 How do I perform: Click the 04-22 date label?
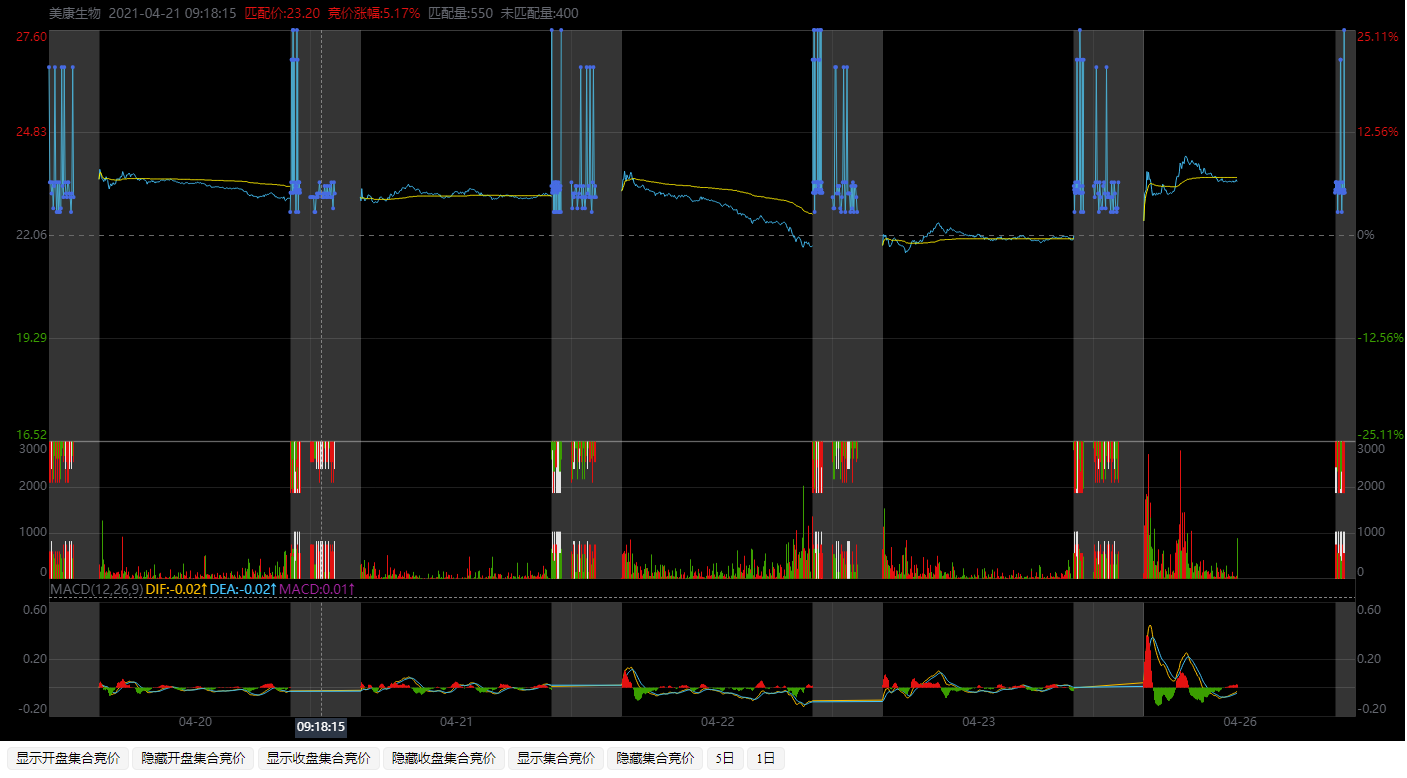717,721
